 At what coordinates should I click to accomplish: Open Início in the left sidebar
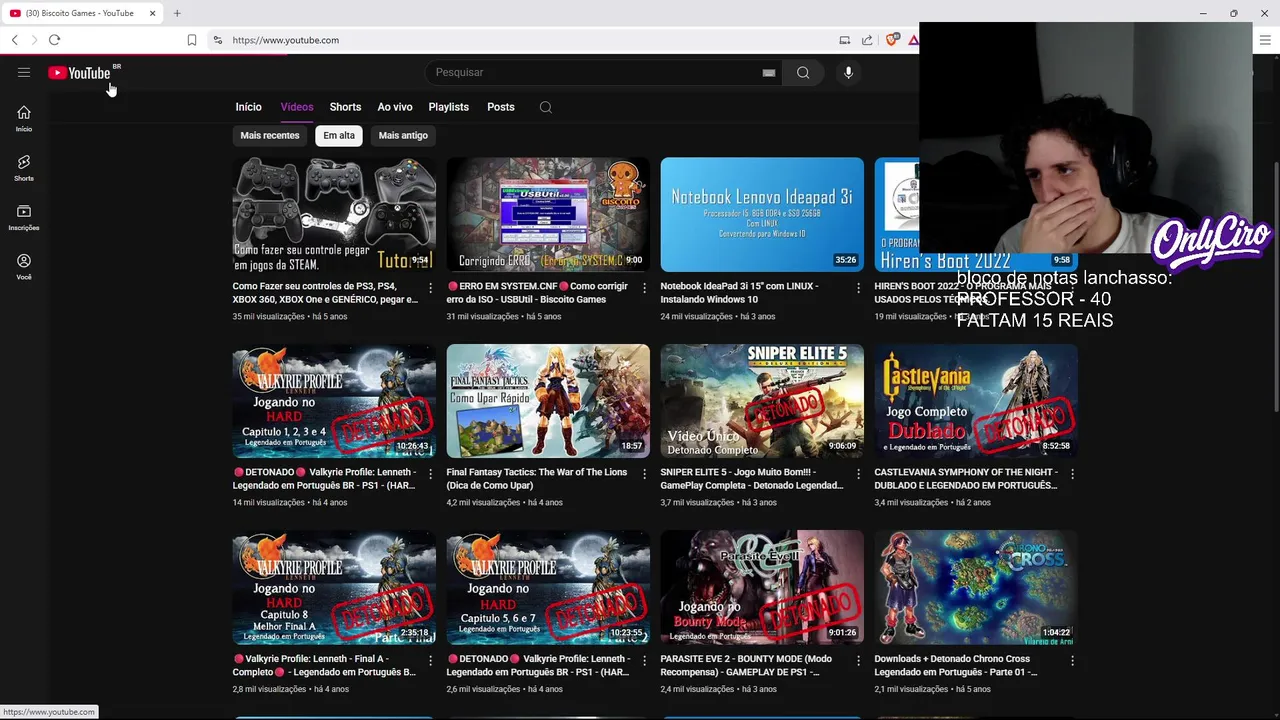(x=24, y=118)
